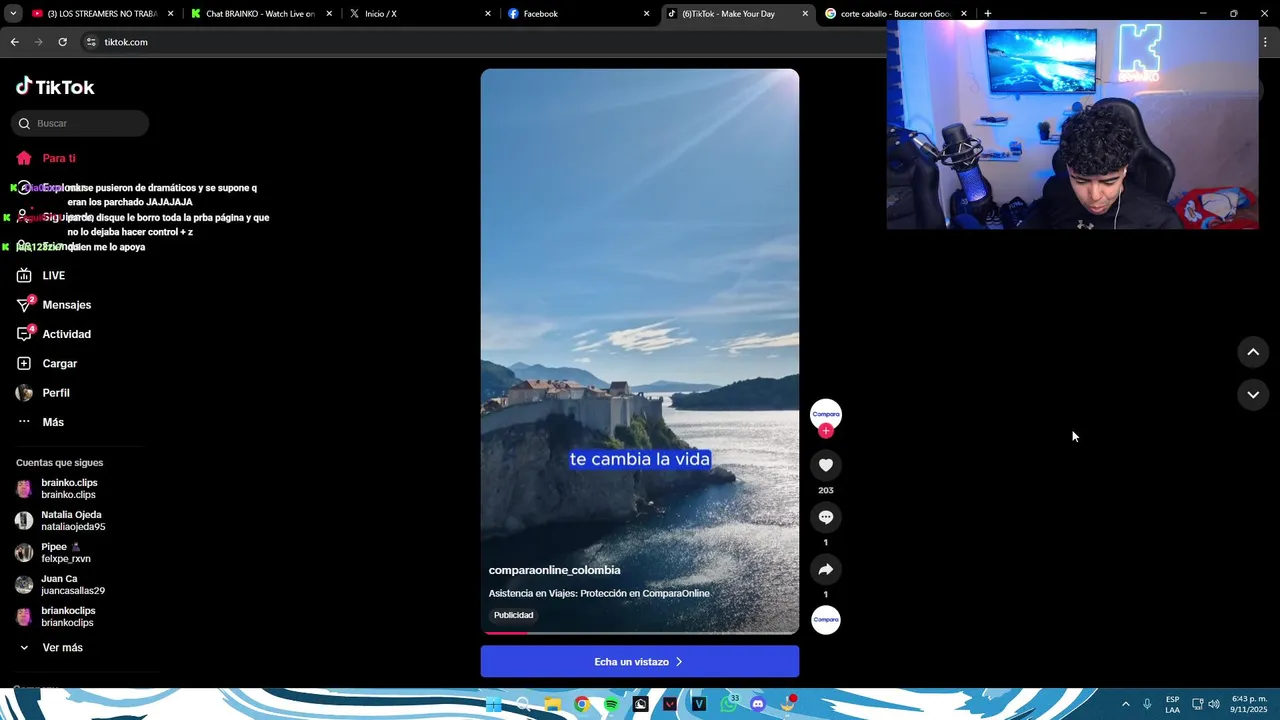Screen dimensions: 1280x720
Task: Click the tiktok.com address bar
Action: 480,42
